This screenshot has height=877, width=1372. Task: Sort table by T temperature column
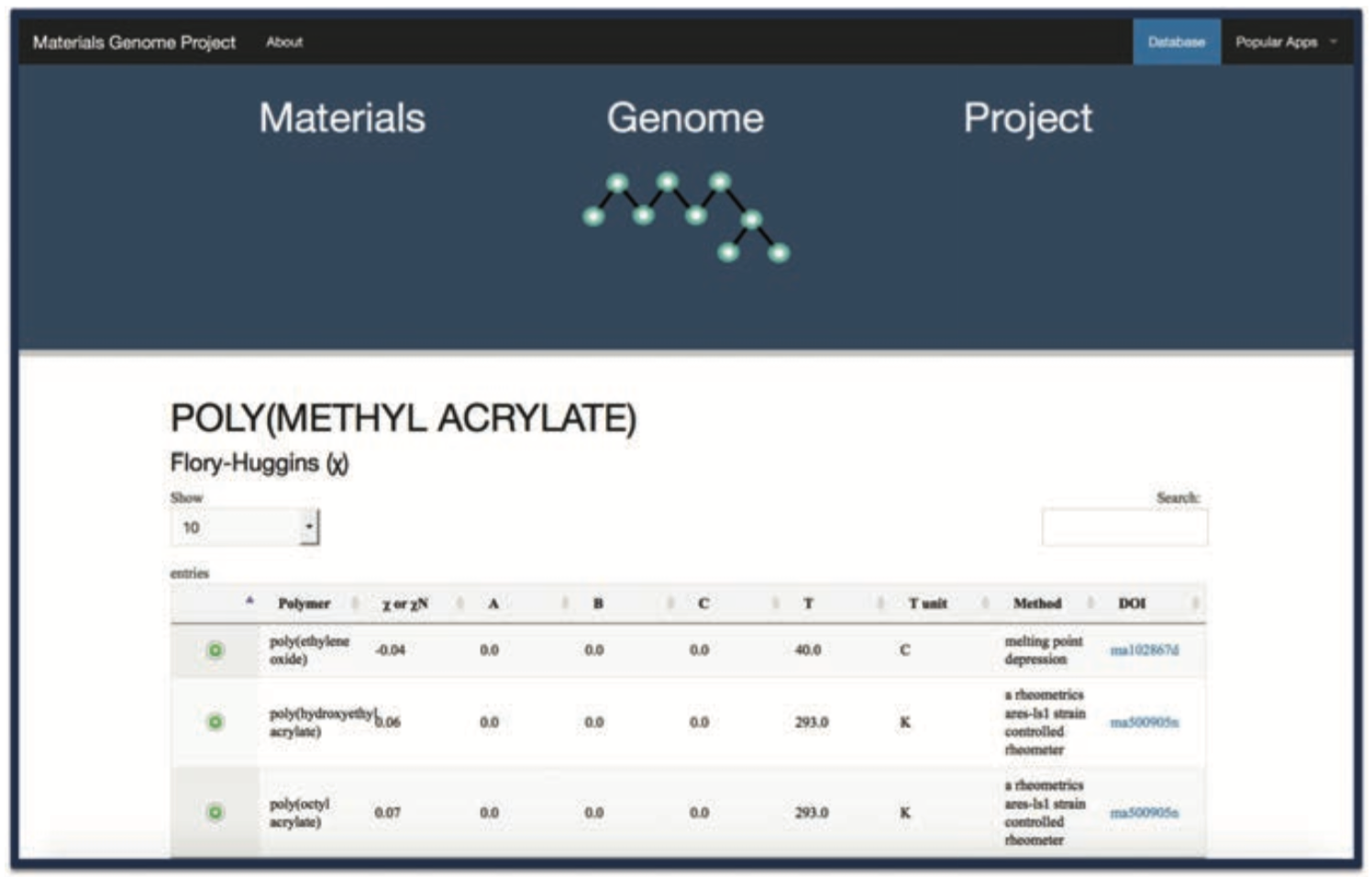coord(808,604)
